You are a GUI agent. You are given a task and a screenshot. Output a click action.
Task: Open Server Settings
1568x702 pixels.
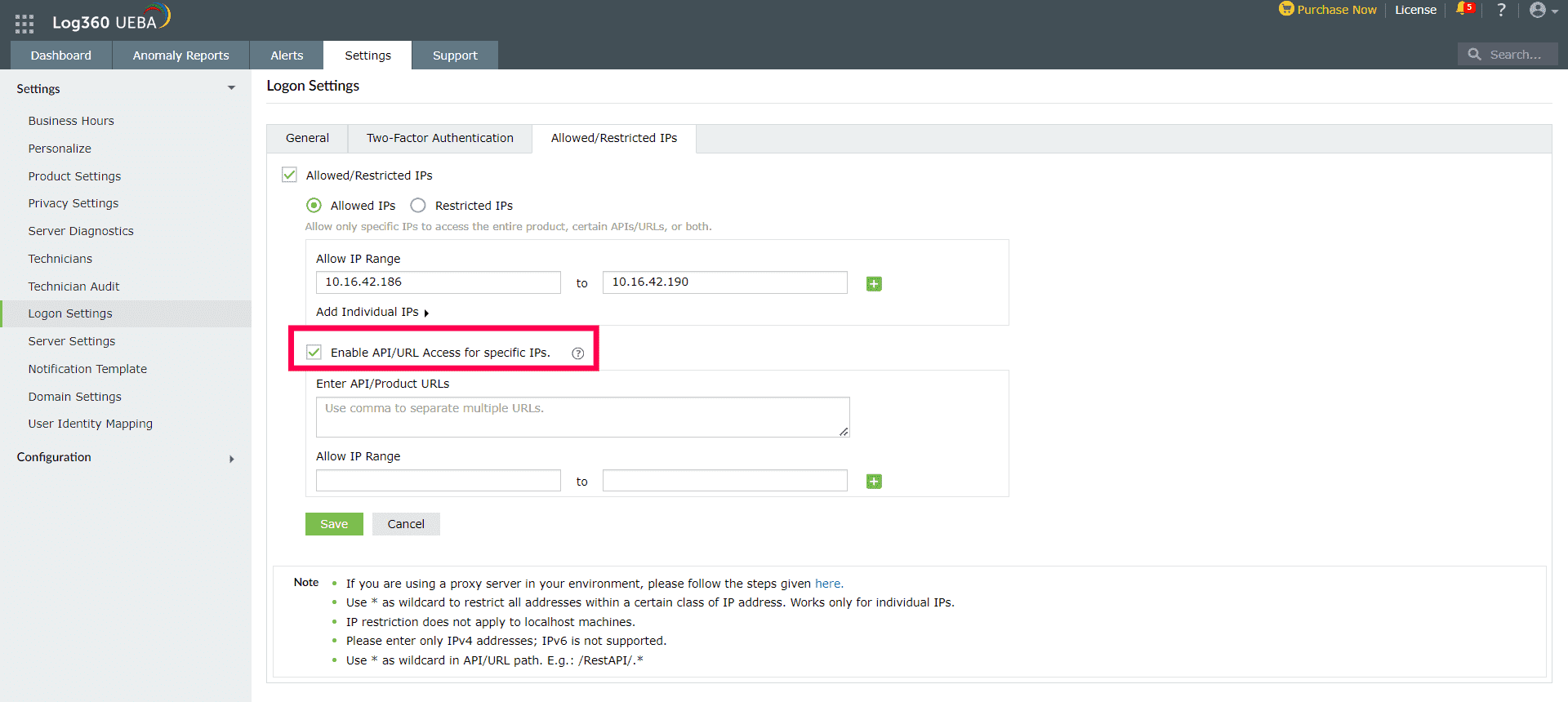(72, 341)
